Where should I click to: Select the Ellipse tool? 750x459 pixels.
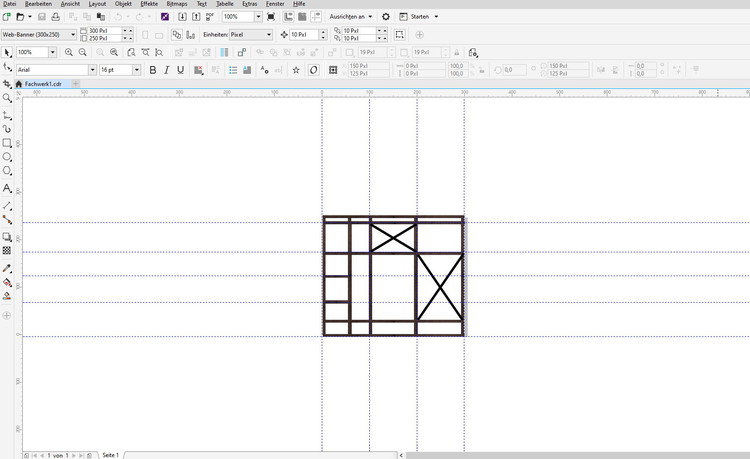coord(7,157)
